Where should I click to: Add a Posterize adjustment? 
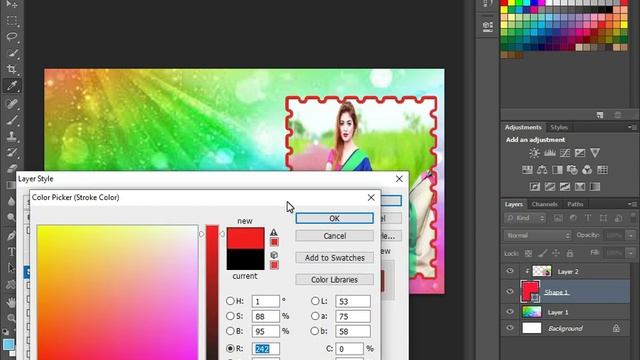(550, 187)
